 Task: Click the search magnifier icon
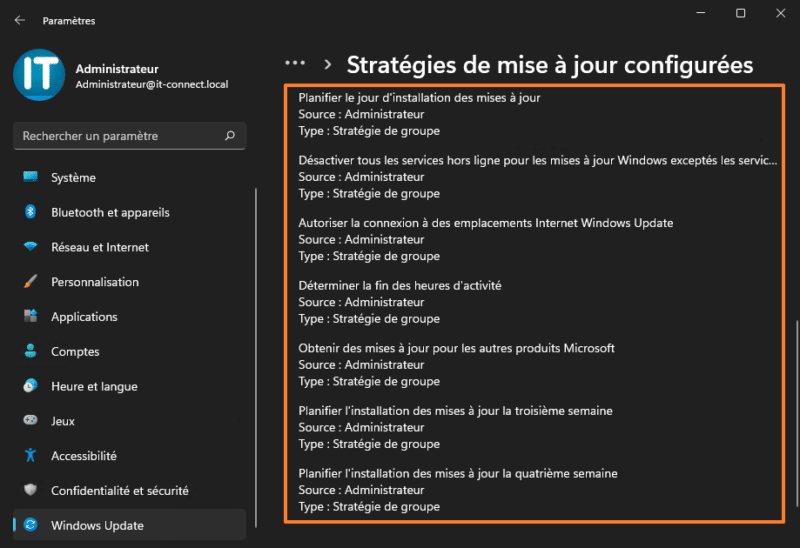(230, 136)
